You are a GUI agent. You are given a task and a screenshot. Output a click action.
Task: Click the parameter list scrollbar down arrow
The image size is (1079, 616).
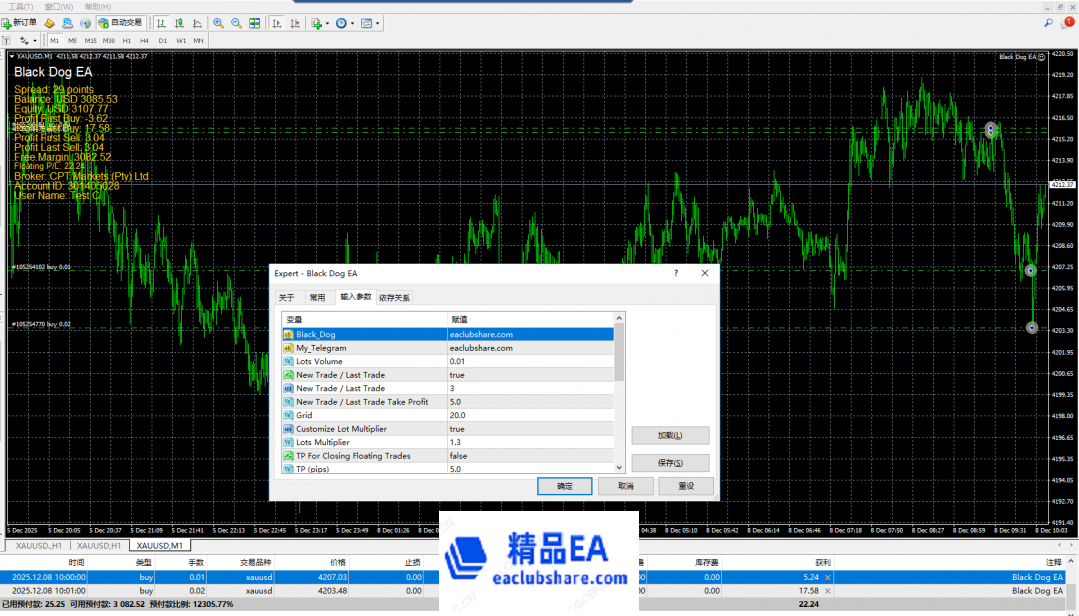click(x=620, y=467)
